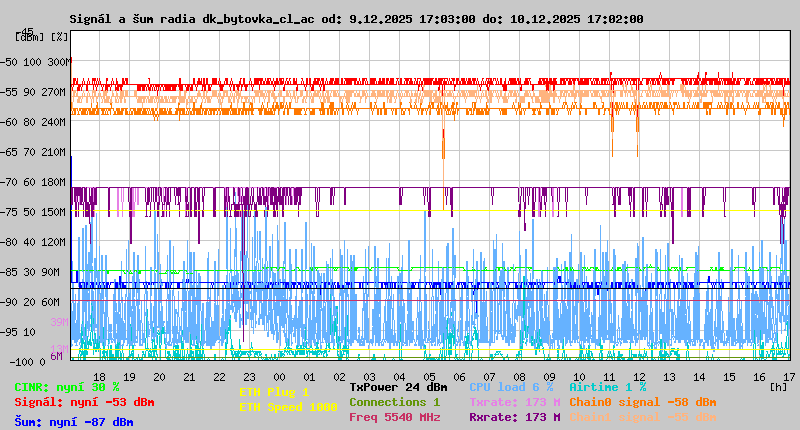The height and width of the screenshot is (430, 800).
Task: Select the 'Šum: nyní -87 dBm' legend entry
Action: click(x=74, y=422)
